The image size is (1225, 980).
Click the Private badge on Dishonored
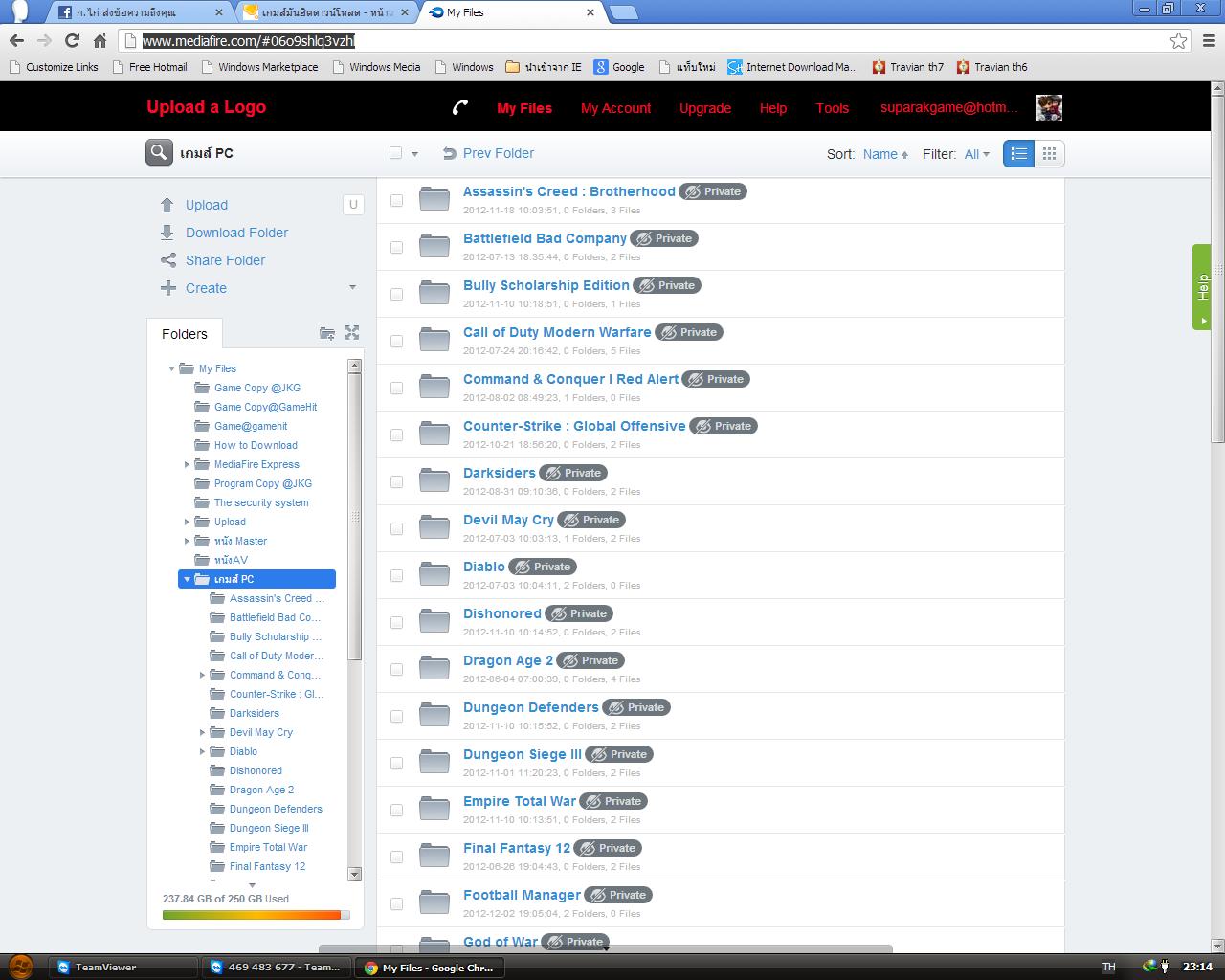[x=579, y=613]
